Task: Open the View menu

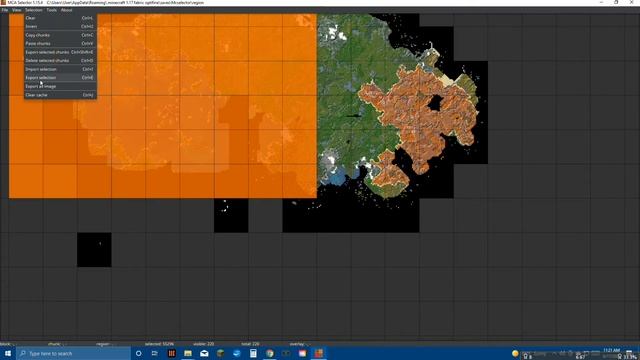Action: [x=17, y=10]
